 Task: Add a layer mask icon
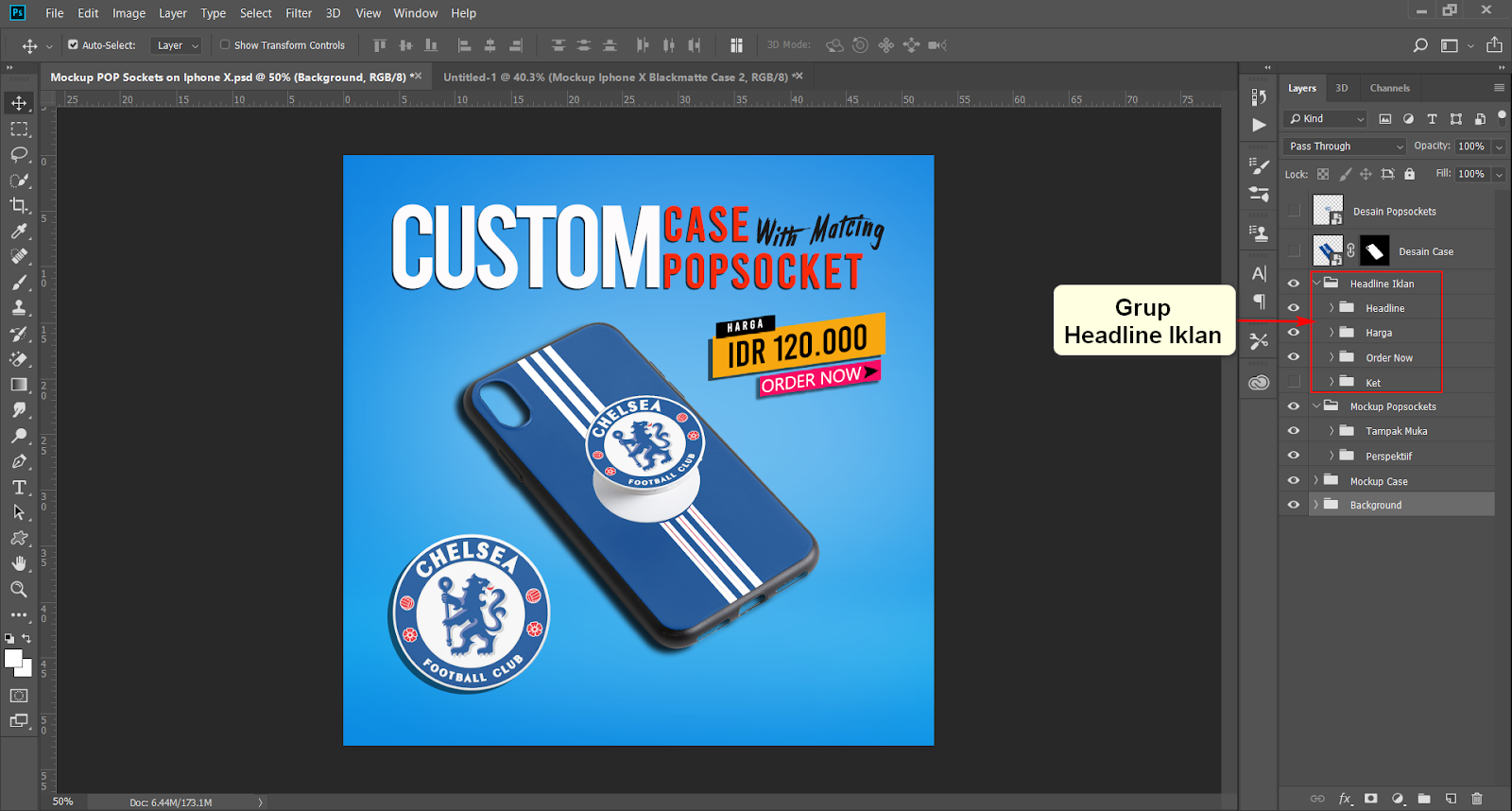[x=1371, y=799]
